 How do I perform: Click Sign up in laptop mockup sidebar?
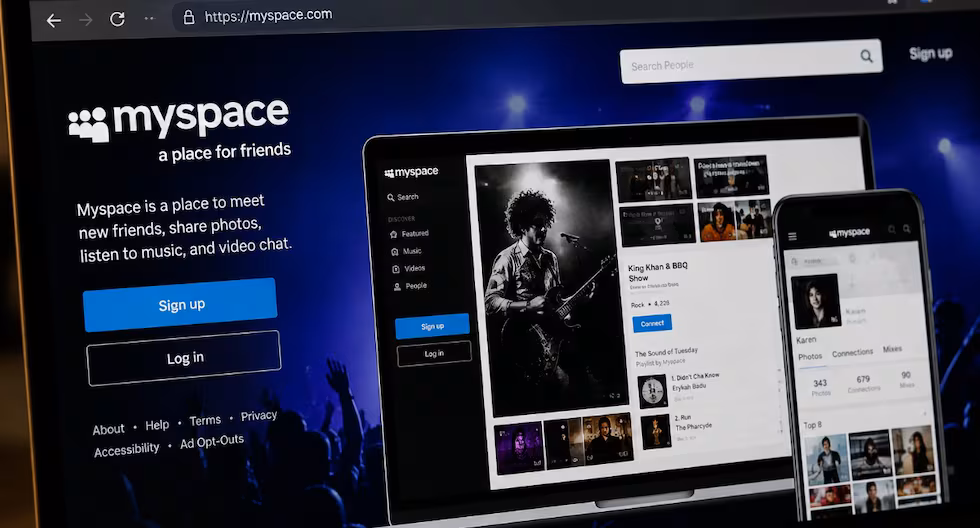[x=432, y=326]
